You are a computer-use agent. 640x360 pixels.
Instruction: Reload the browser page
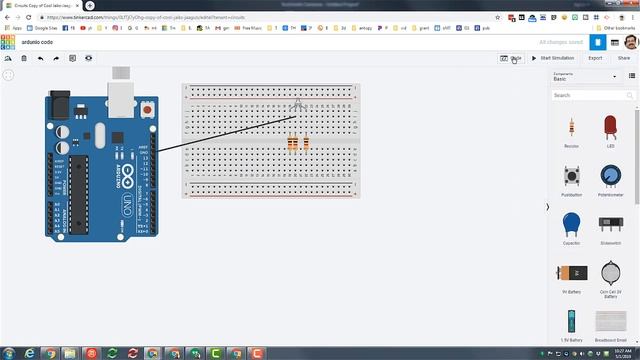29,18
